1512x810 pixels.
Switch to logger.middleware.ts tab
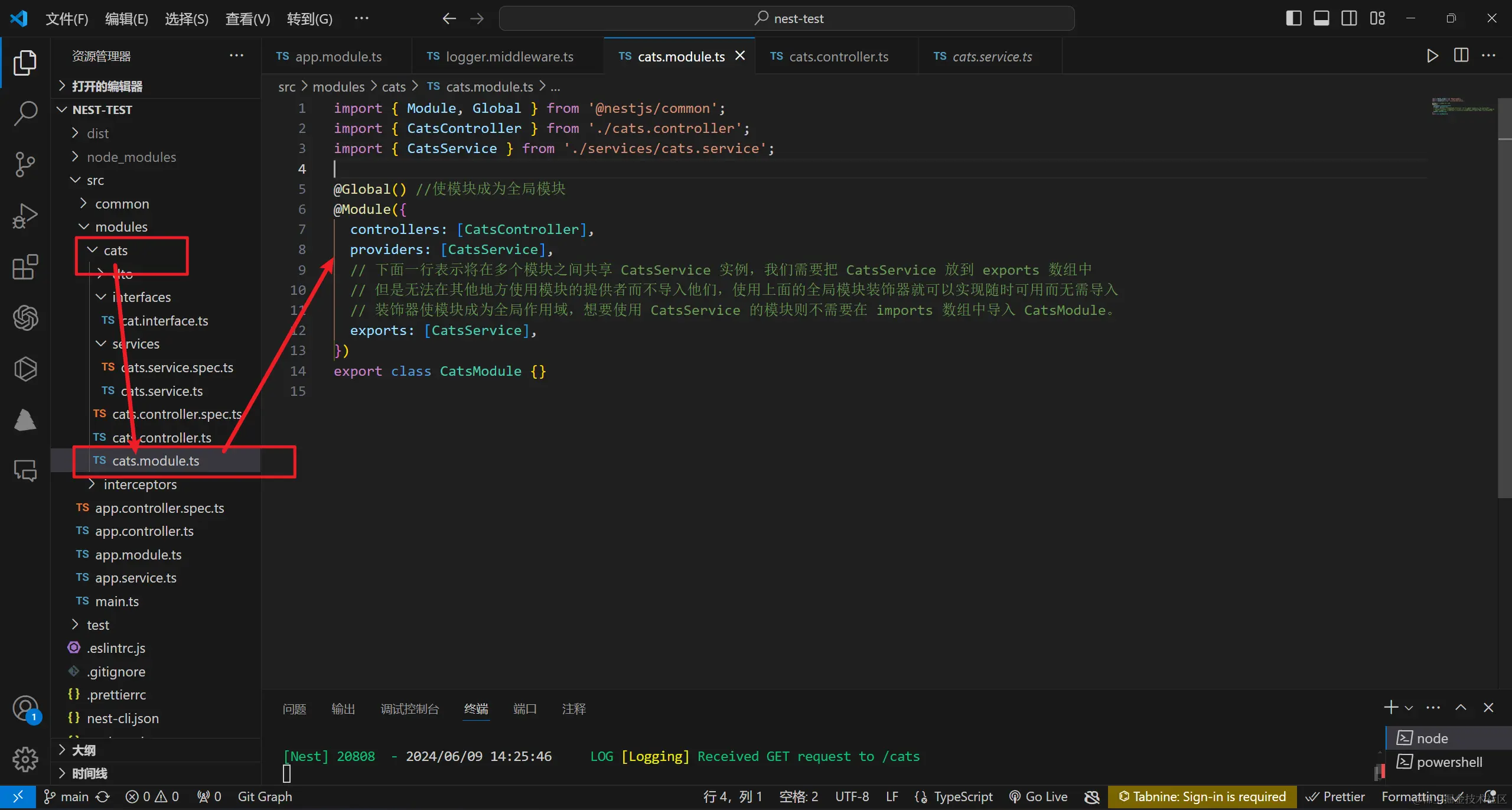[x=508, y=56]
